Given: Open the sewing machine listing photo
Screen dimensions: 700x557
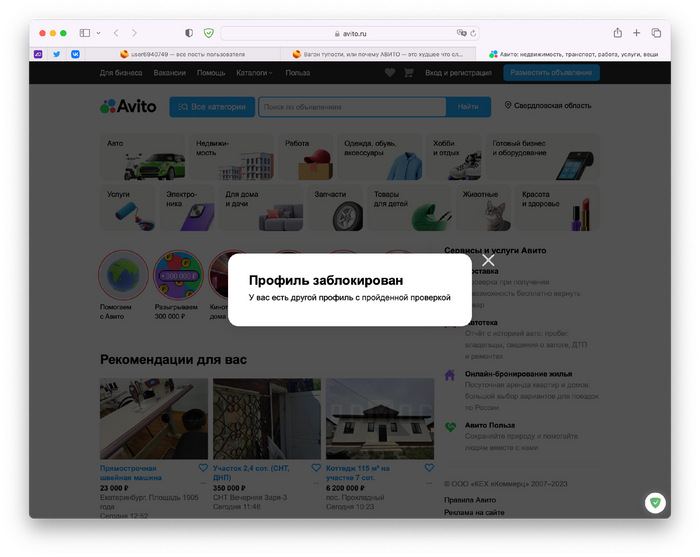Looking at the screenshot, I should [x=154, y=419].
